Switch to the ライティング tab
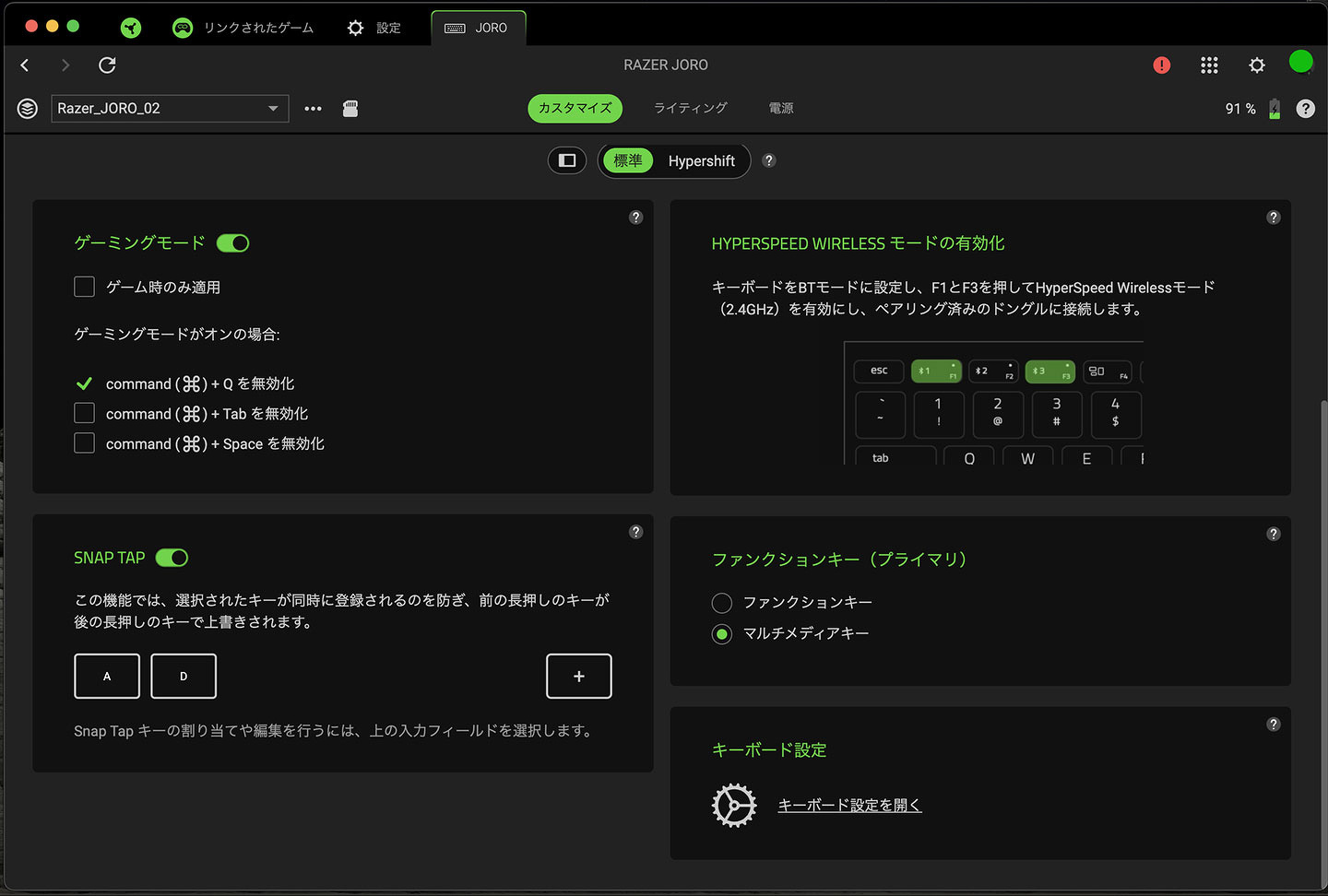 pos(690,108)
